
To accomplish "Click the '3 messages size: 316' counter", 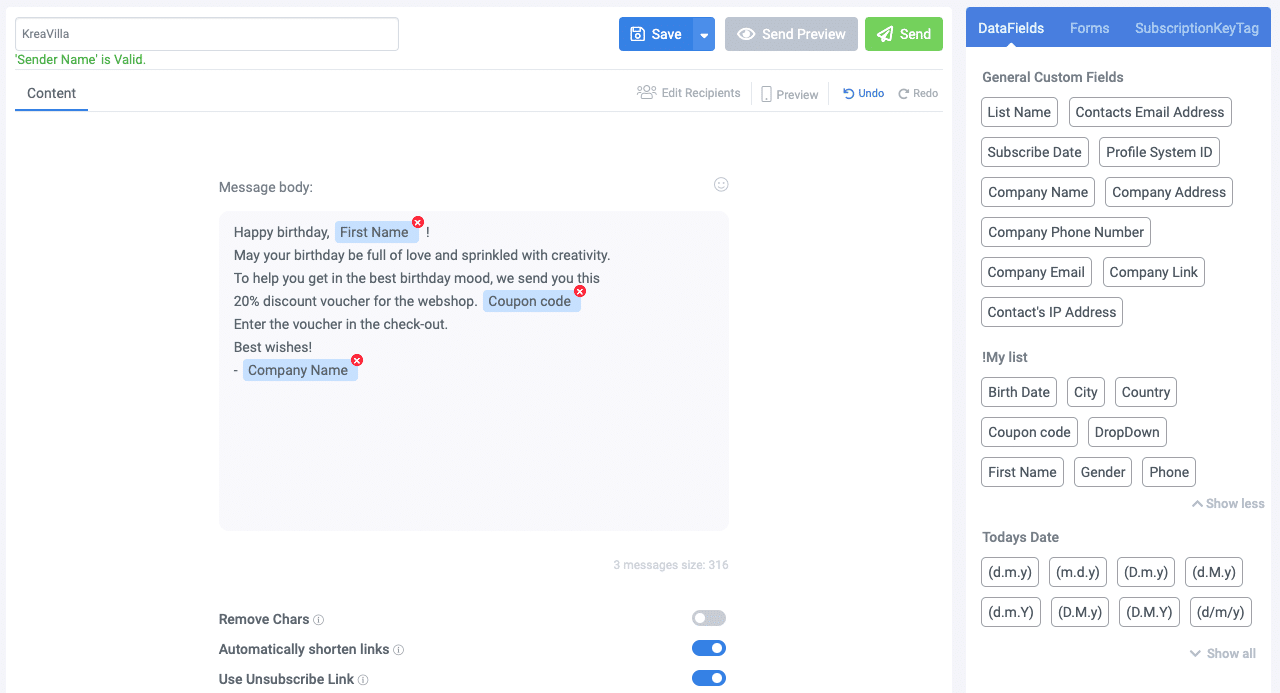I will pyautogui.click(x=671, y=565).
